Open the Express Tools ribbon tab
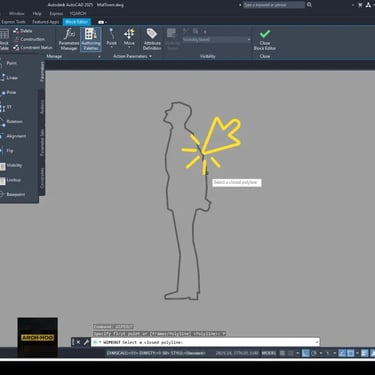This screenshot has width=375, height=375. point(13,22)
